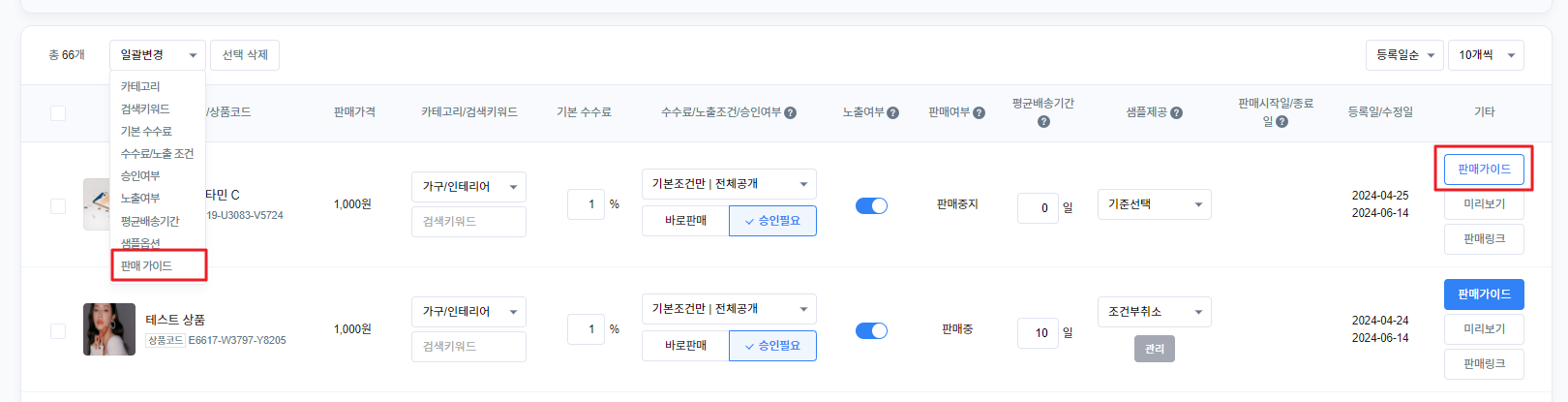1568x402 pixels.
Task: Click outlined 판매가이드 button in first row
Action: coord(1484,170)
